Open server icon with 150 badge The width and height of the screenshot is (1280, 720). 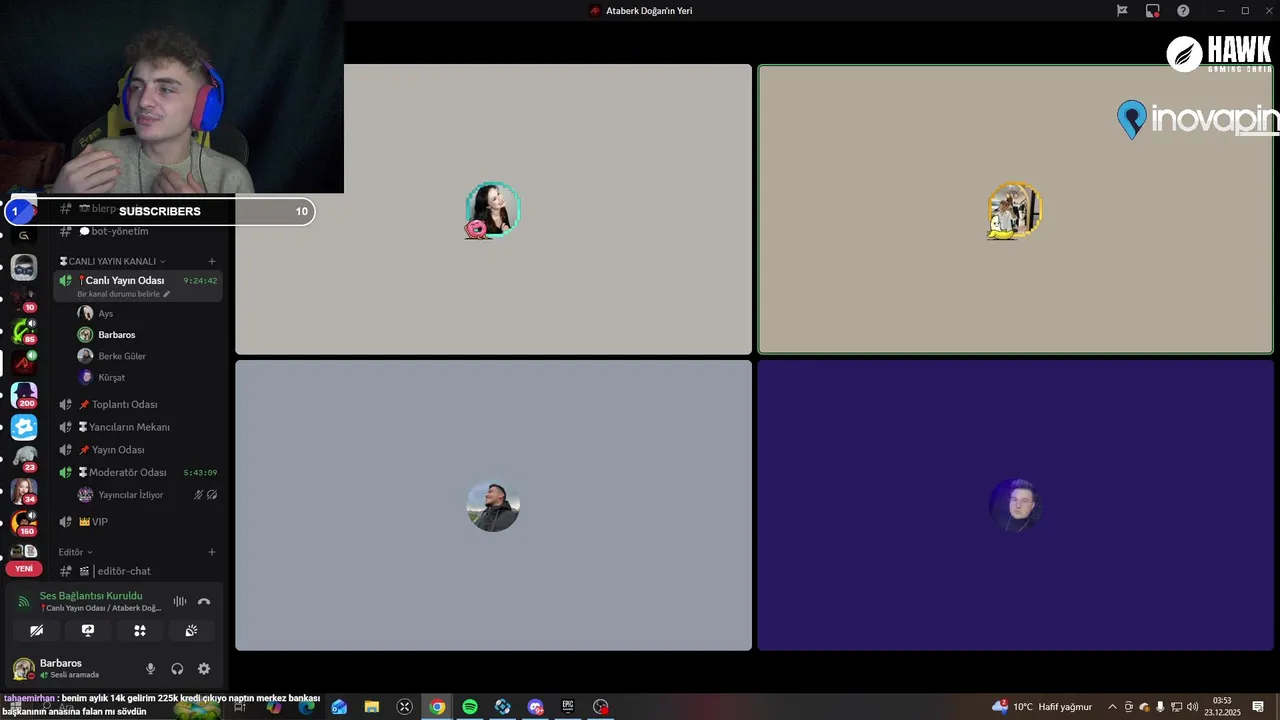coord(24,523)
